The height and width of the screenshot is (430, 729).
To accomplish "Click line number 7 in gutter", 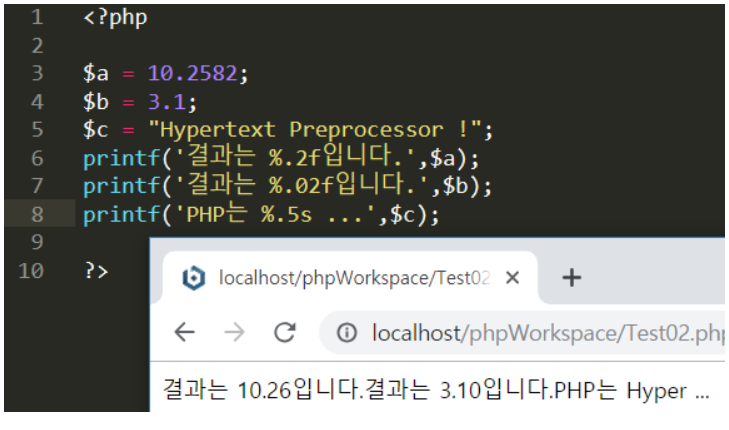I will tap(37, 186).
